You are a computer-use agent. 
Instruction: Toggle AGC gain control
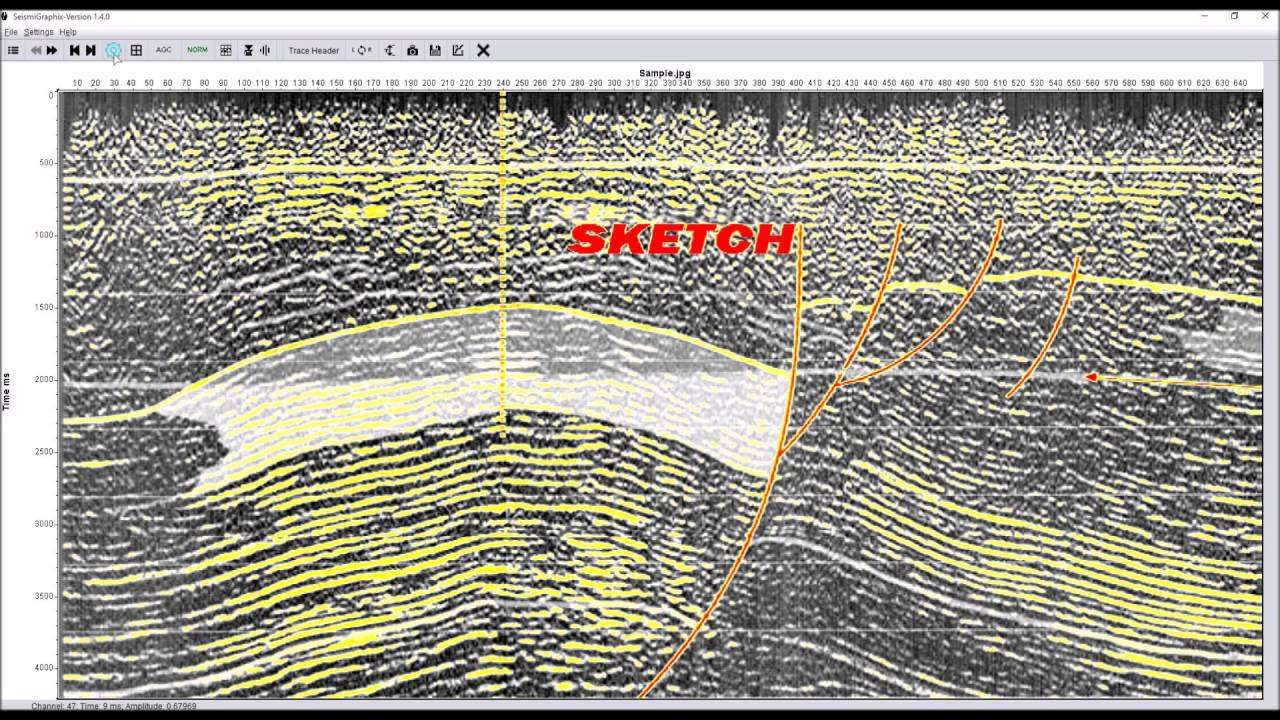[x=163, y=50]
